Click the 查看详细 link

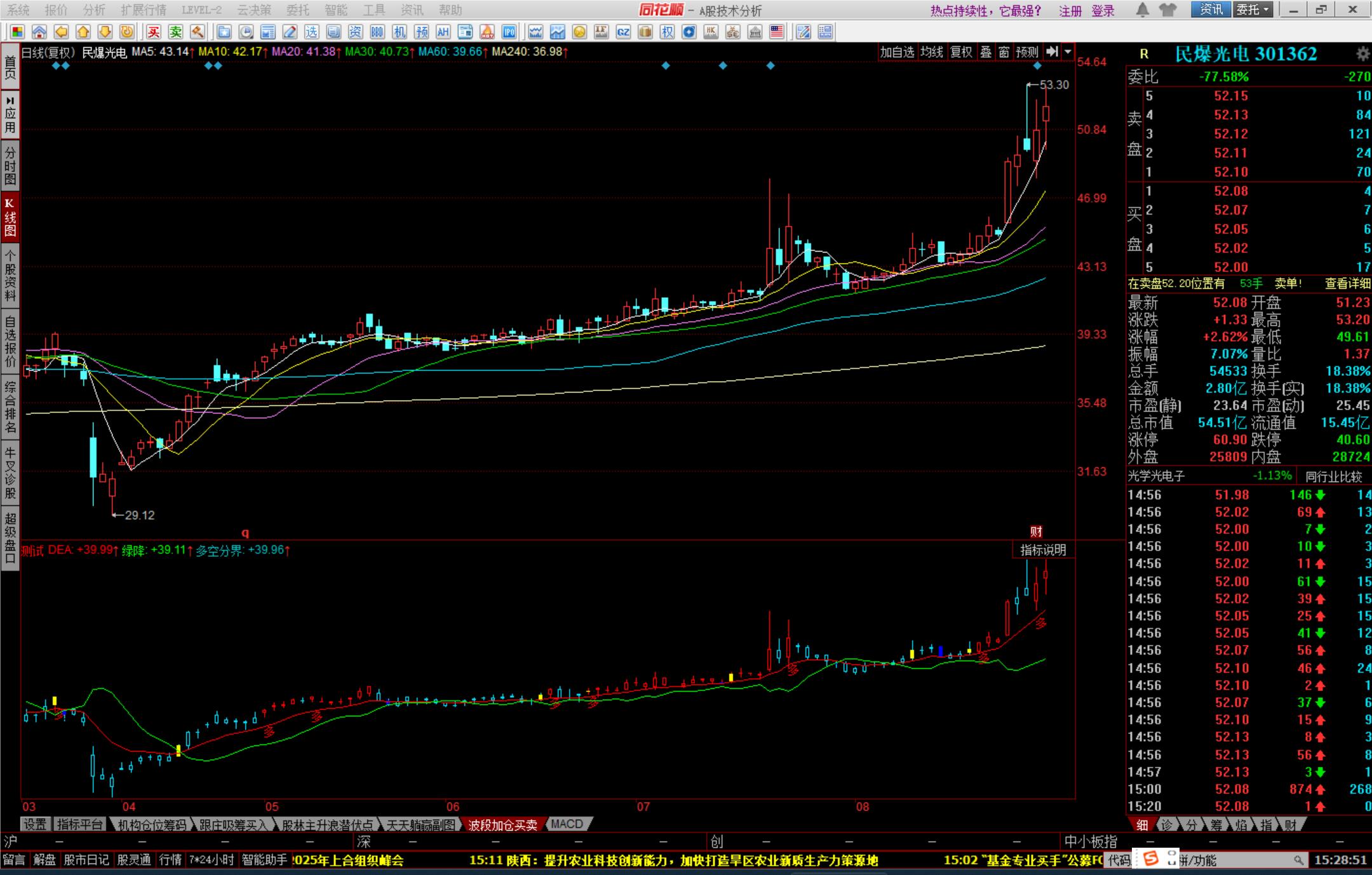pos(1347,284)
